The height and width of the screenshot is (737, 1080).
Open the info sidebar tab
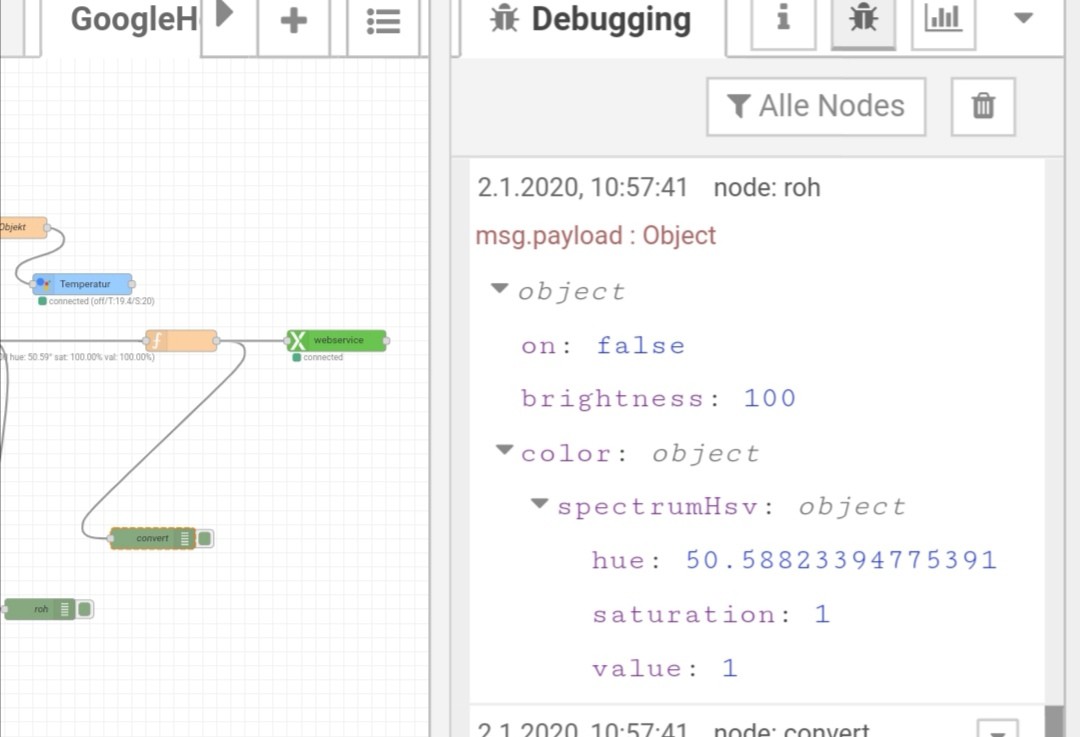pyautogui.click(x=783, y=19)
